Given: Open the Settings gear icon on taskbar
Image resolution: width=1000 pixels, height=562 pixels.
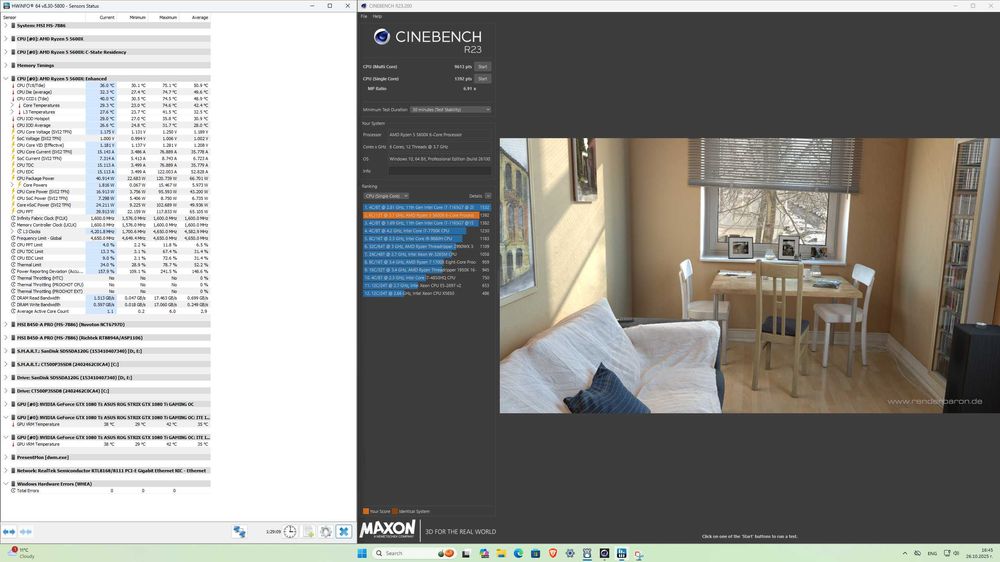Looking at the screenshot, I should click(x=570, y=553).
